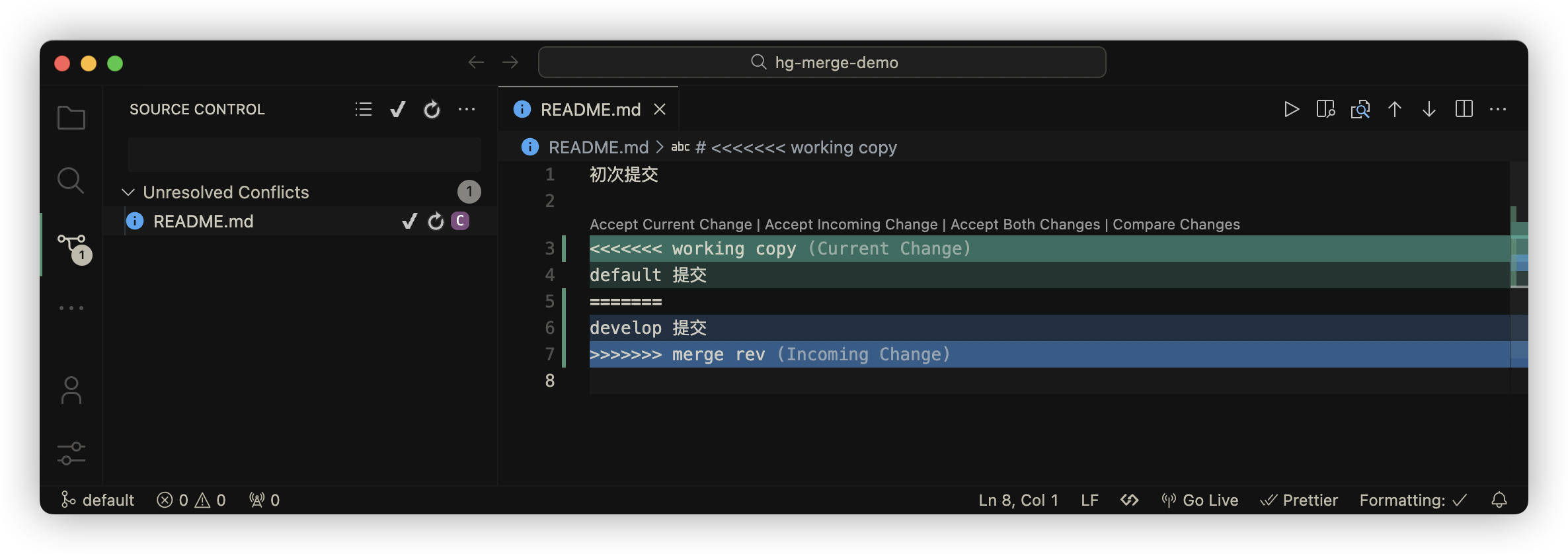Viewport: 1568px width, 554px height.
Task: Toggle the view as tree/list icon
Action: [364, 110]
